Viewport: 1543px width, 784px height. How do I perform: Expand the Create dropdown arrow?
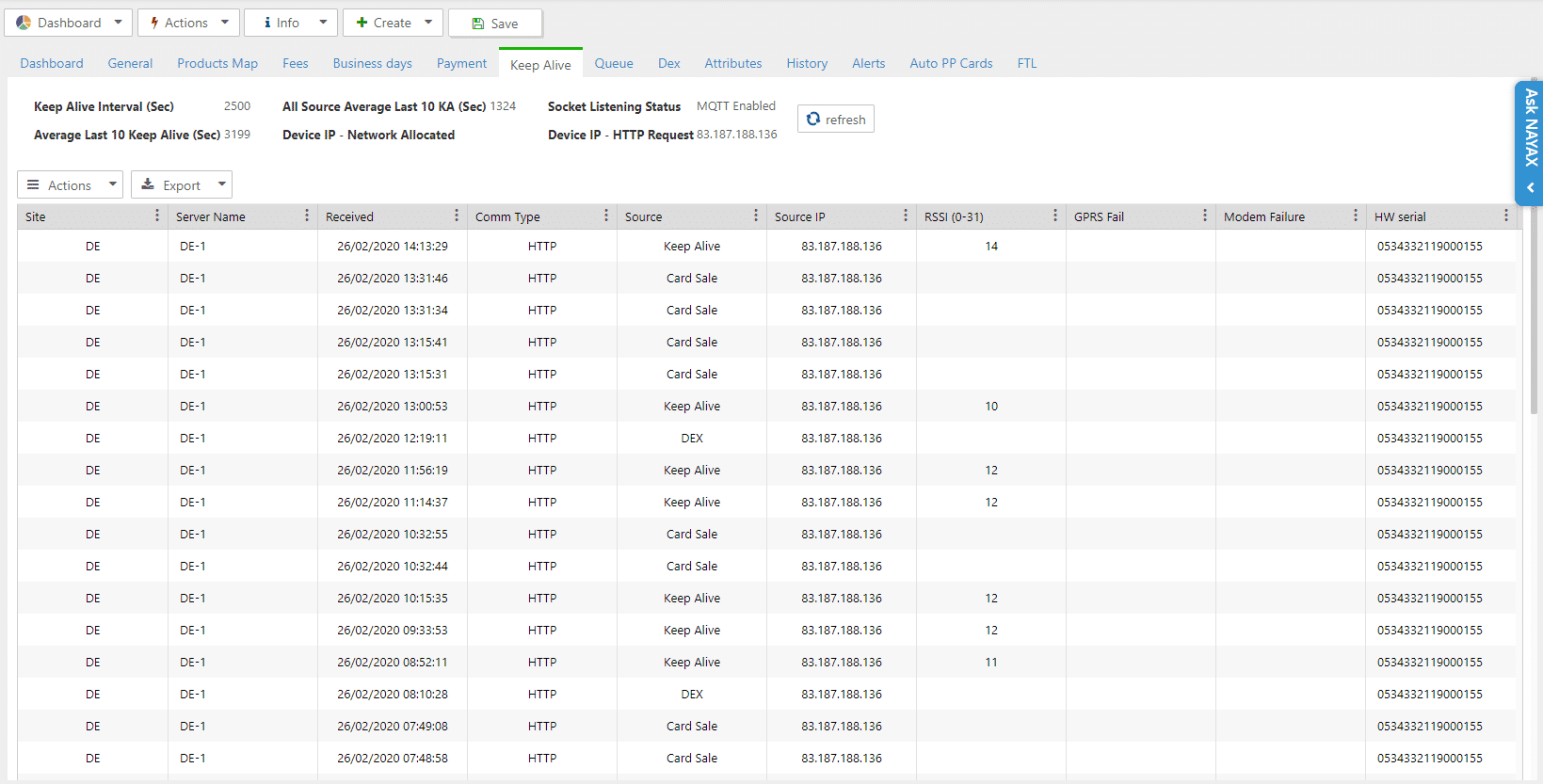(x=428, y=23)
